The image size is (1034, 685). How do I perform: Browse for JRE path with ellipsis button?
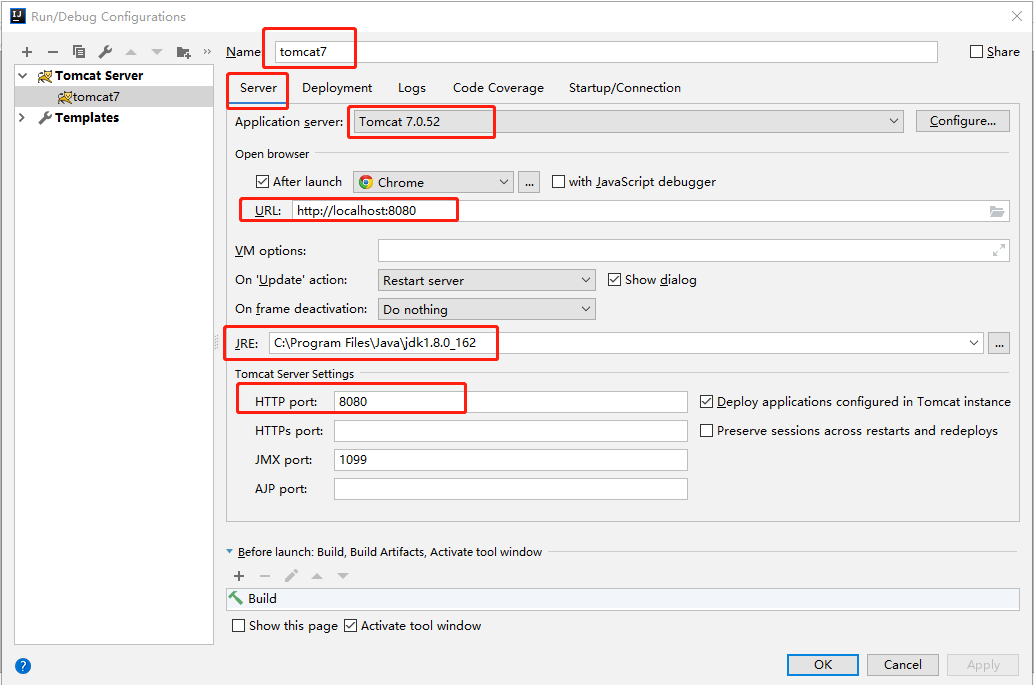pos(999,343)
